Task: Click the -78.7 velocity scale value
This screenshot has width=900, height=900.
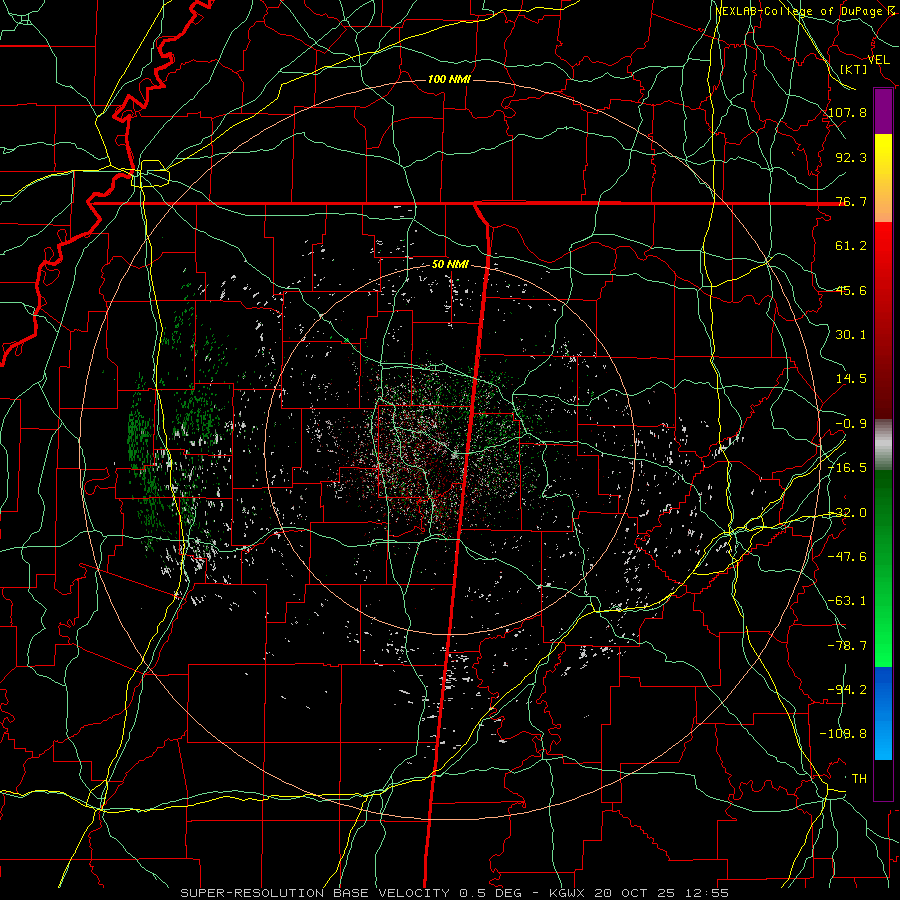Action: click(848, 646)
